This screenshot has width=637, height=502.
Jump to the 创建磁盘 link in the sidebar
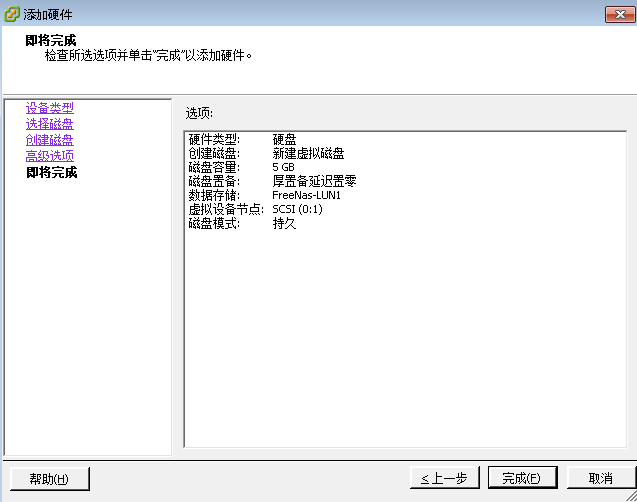coord(50,140)
